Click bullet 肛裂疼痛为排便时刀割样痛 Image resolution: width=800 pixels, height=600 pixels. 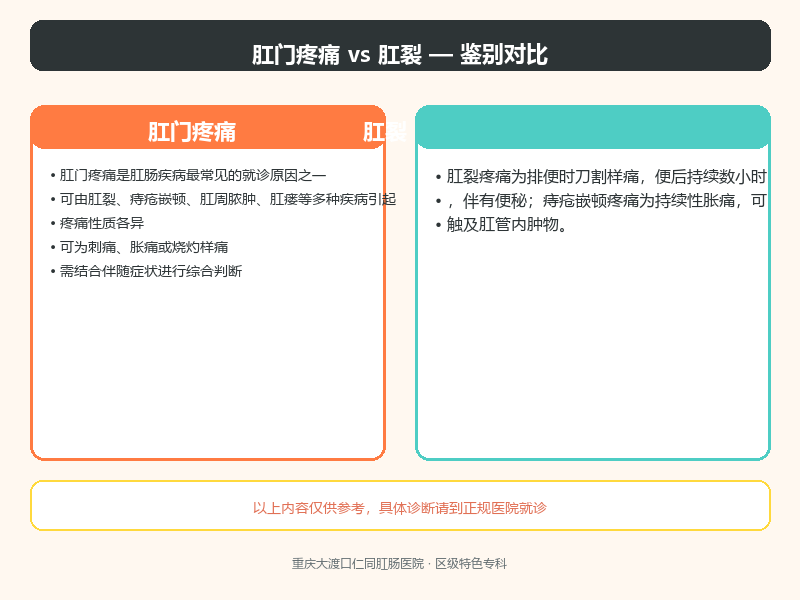coord(602,177)
